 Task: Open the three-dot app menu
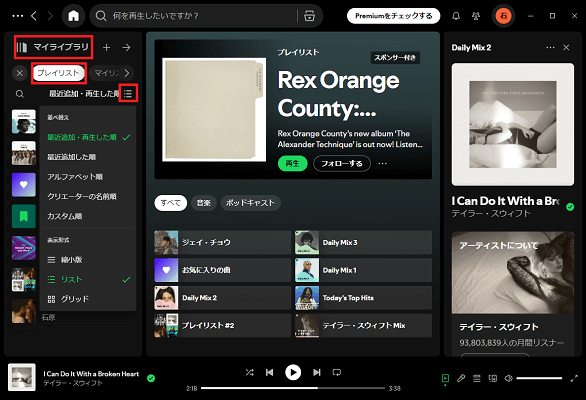[x=18, y=16]
